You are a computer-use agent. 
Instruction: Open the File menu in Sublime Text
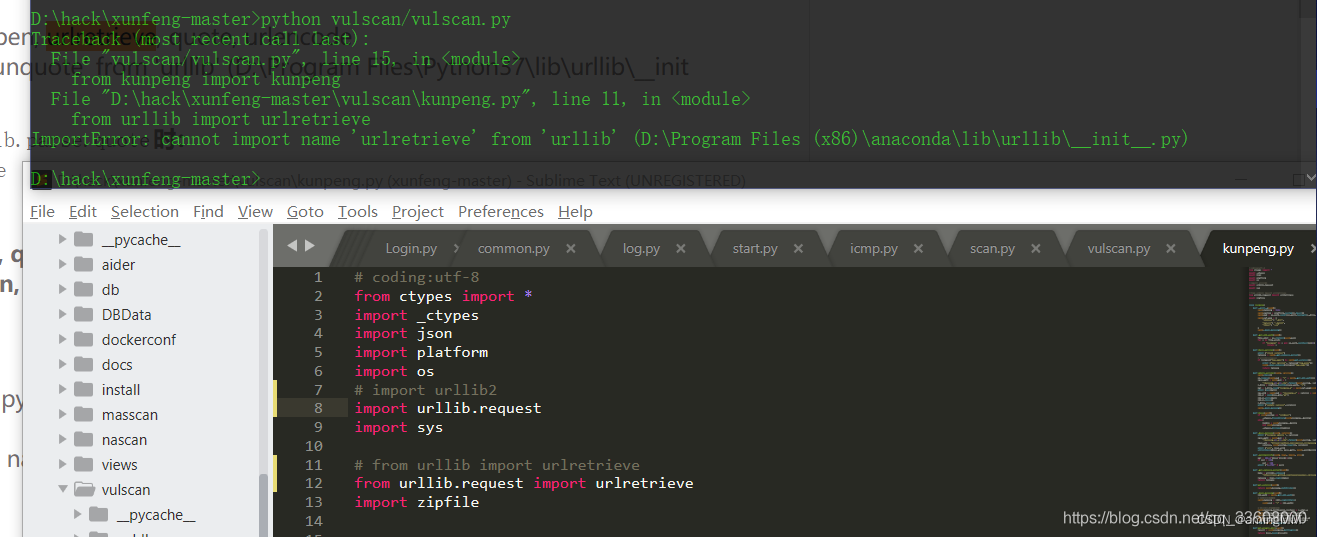(42, 211)
